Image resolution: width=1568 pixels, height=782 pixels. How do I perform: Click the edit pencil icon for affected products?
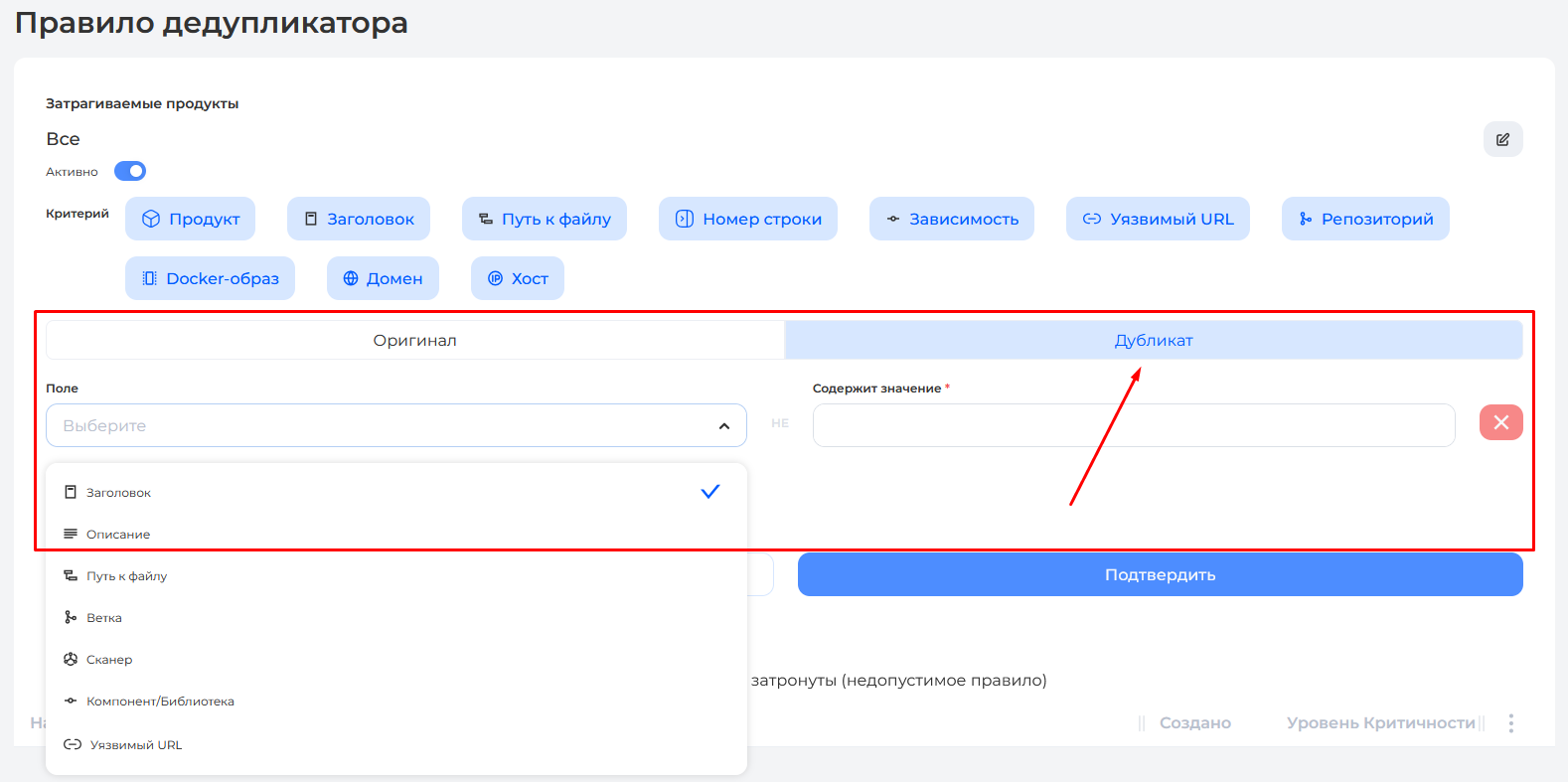coord(1502,139)
